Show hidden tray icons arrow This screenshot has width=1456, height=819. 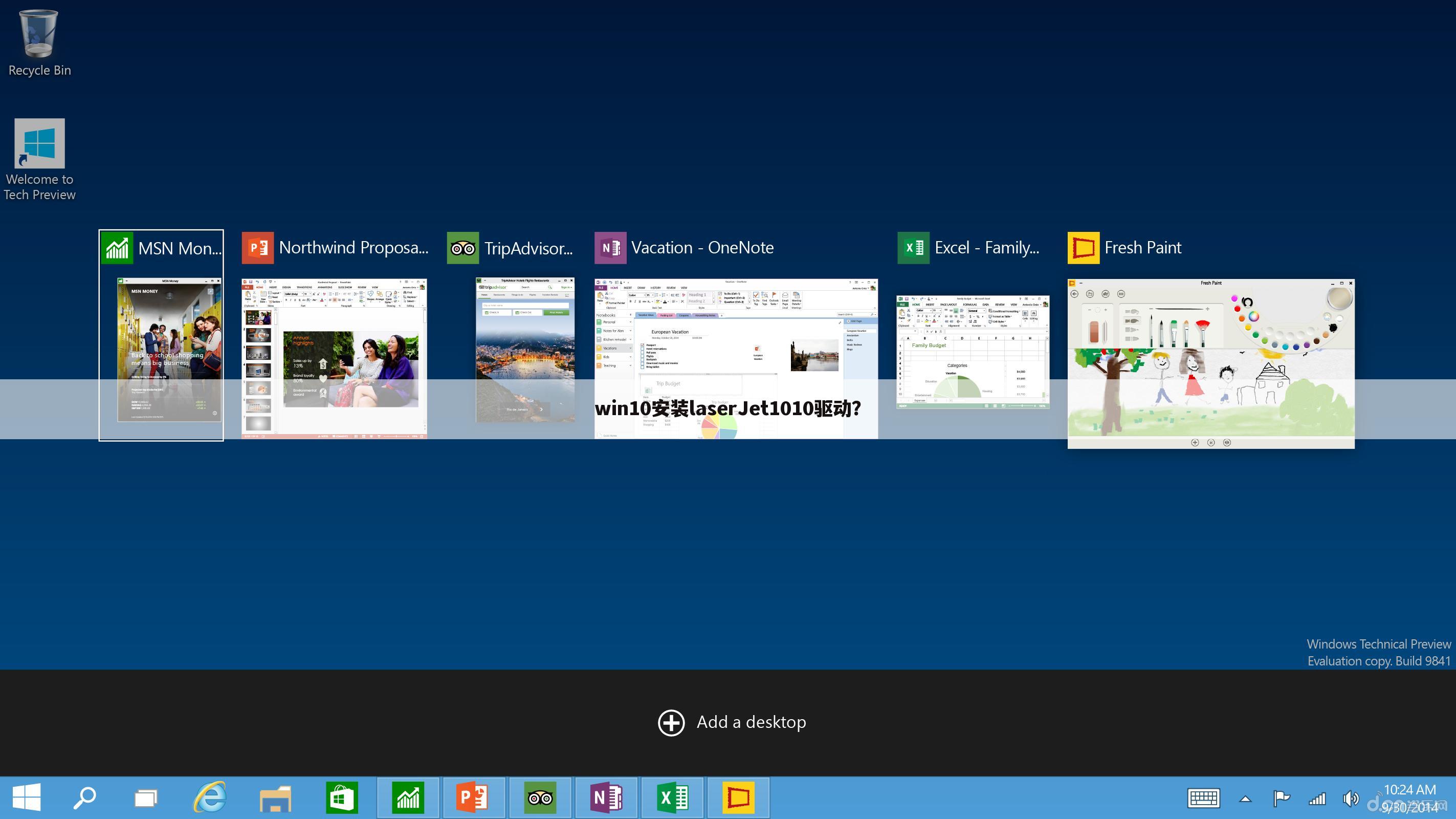pyautogui.click(x=1245, y=799)
